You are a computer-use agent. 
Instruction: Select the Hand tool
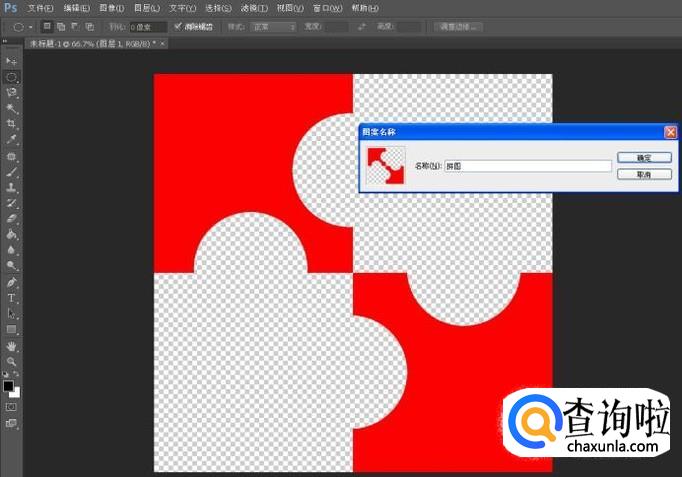tap(12, 346)
